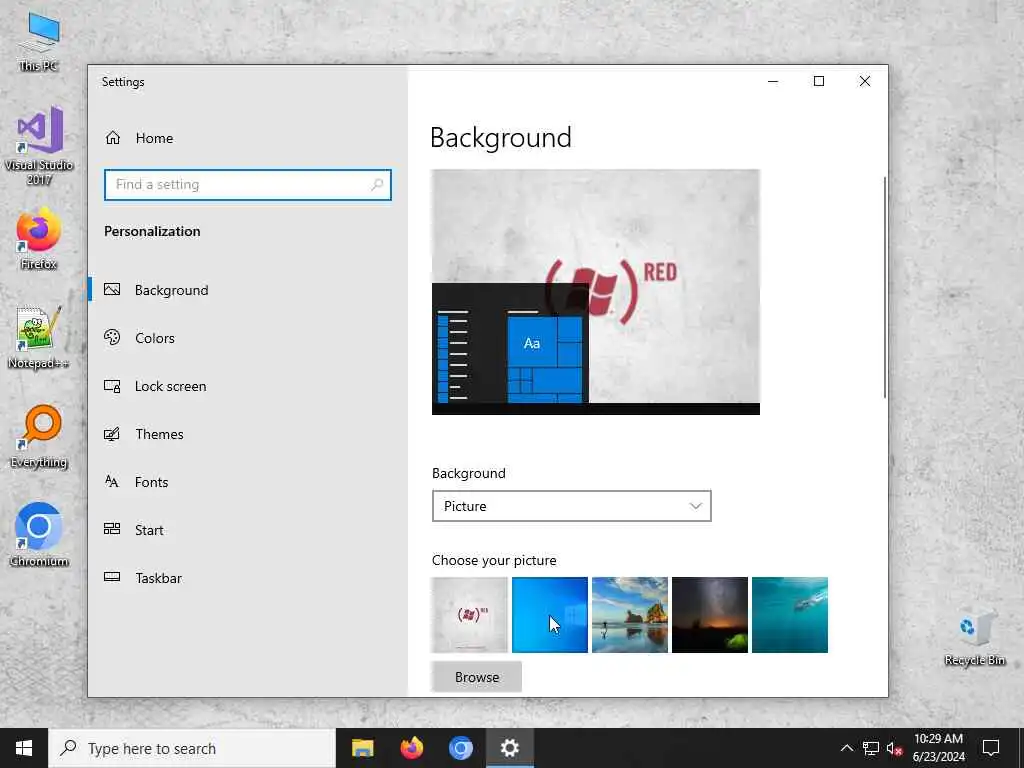Click the Background picture icon in sidebar
The height and width of the screenshot is (768, 1024).
tap(112, 289)
